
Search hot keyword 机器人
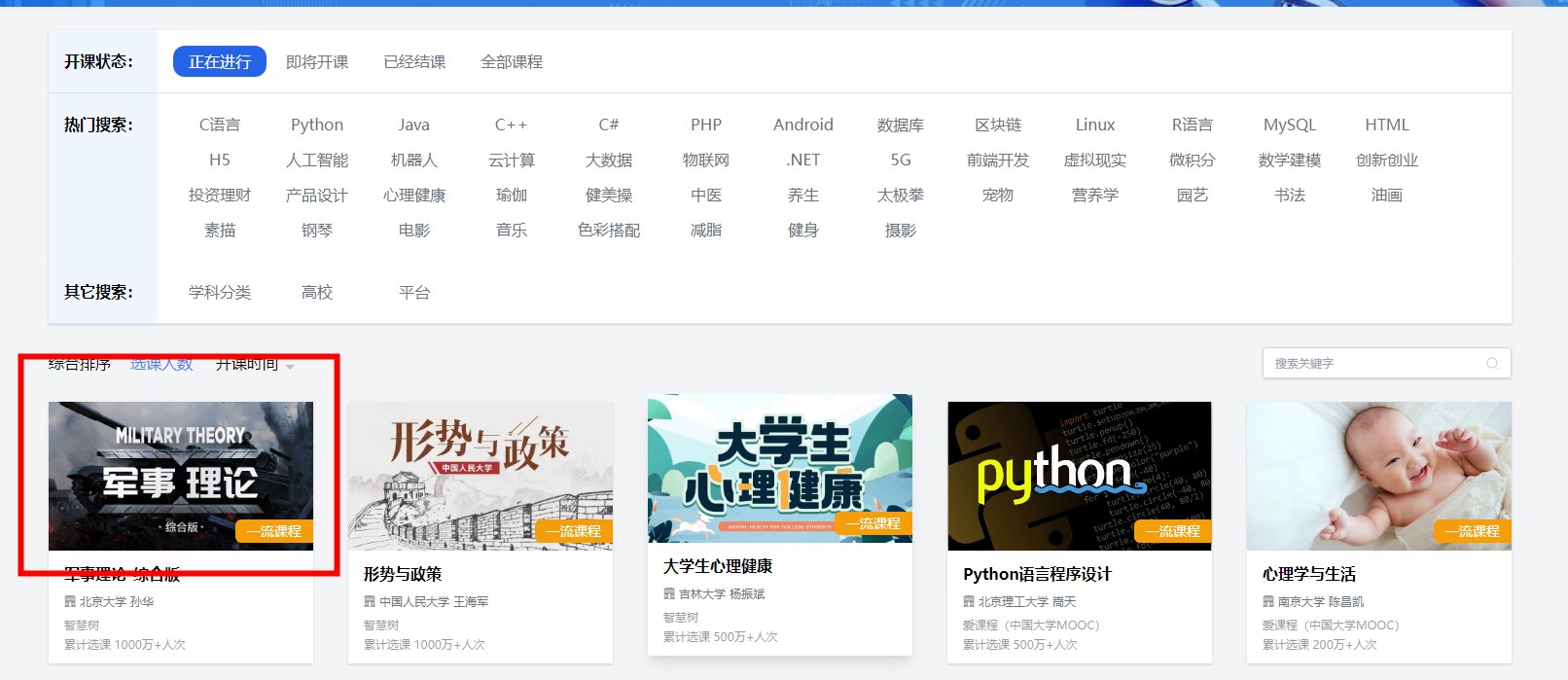pos(414,160)
